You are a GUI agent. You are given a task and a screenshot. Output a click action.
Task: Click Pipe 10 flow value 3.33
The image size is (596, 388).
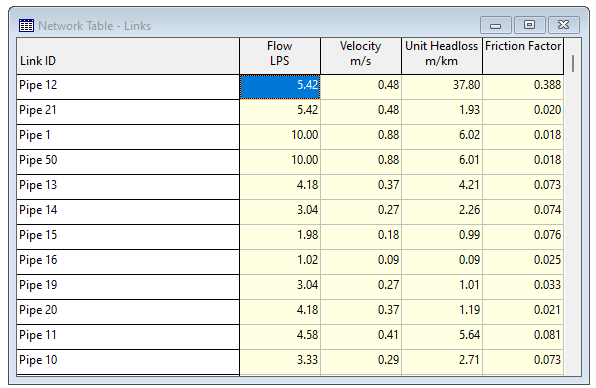[x=280, y=362]
